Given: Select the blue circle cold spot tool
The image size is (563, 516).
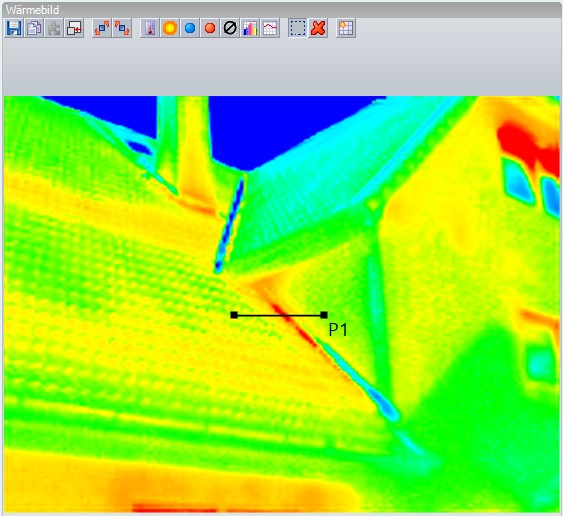Looking at the screenshot, I should (190, 28).
